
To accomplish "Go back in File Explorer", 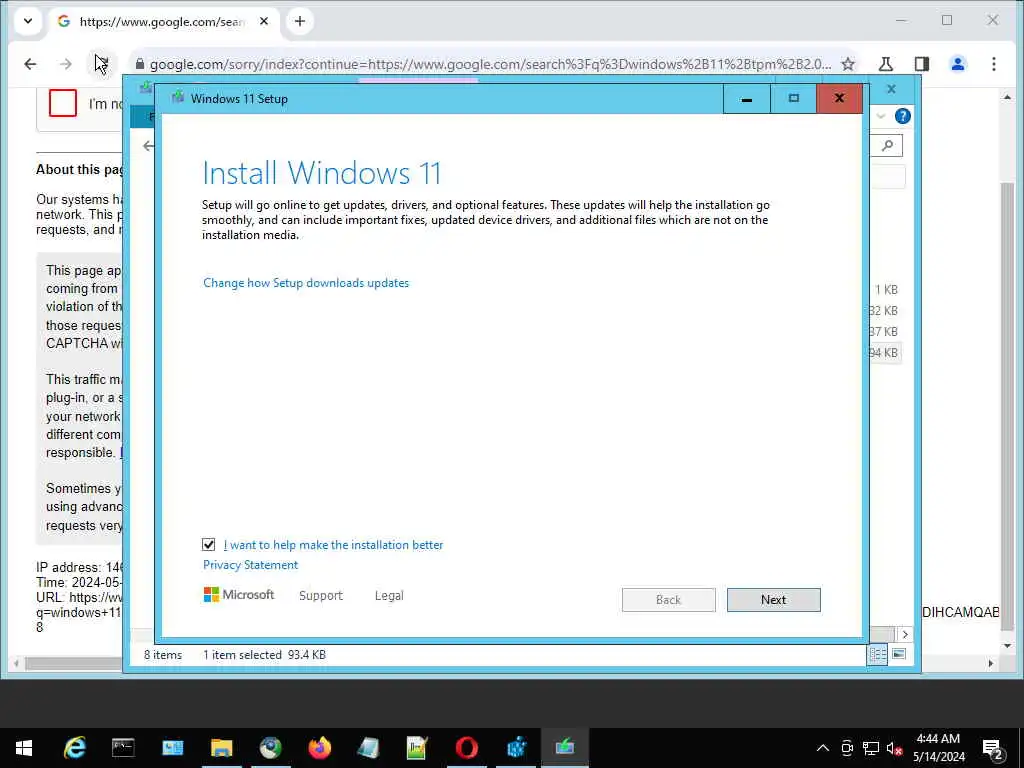I will pyautogui.click(x=148, y=146).
